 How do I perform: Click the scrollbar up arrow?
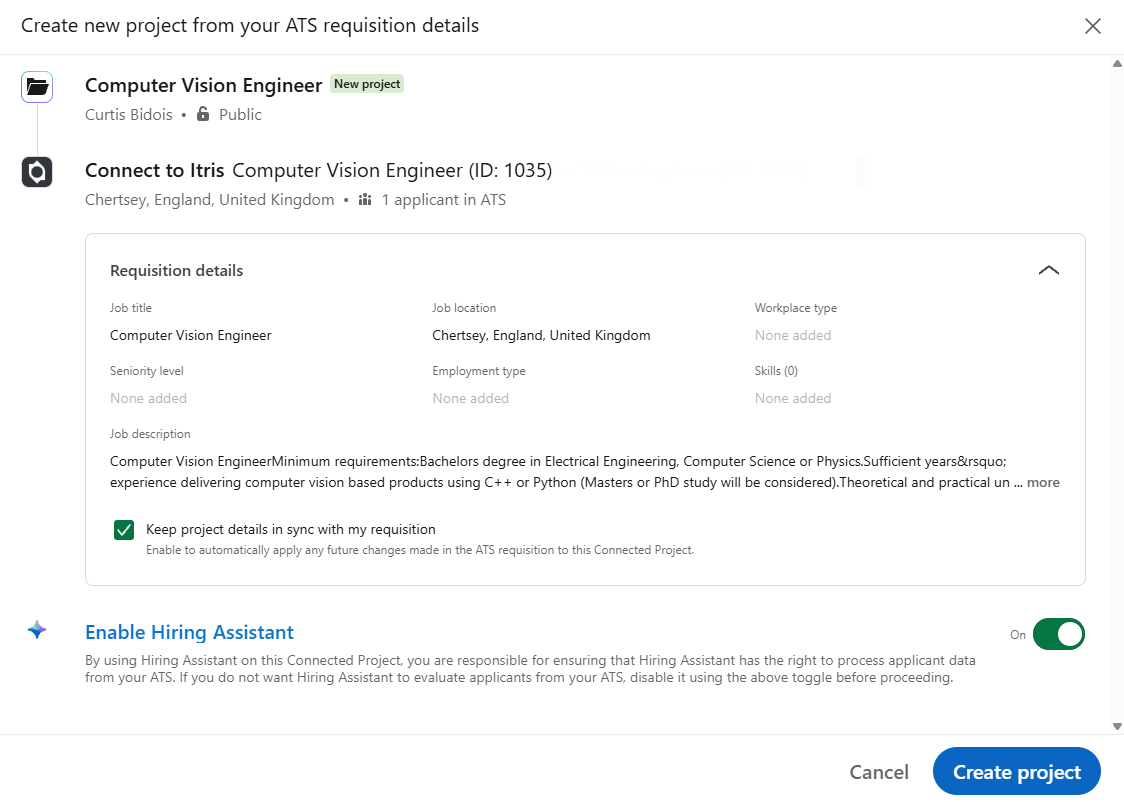[1117, 64]
